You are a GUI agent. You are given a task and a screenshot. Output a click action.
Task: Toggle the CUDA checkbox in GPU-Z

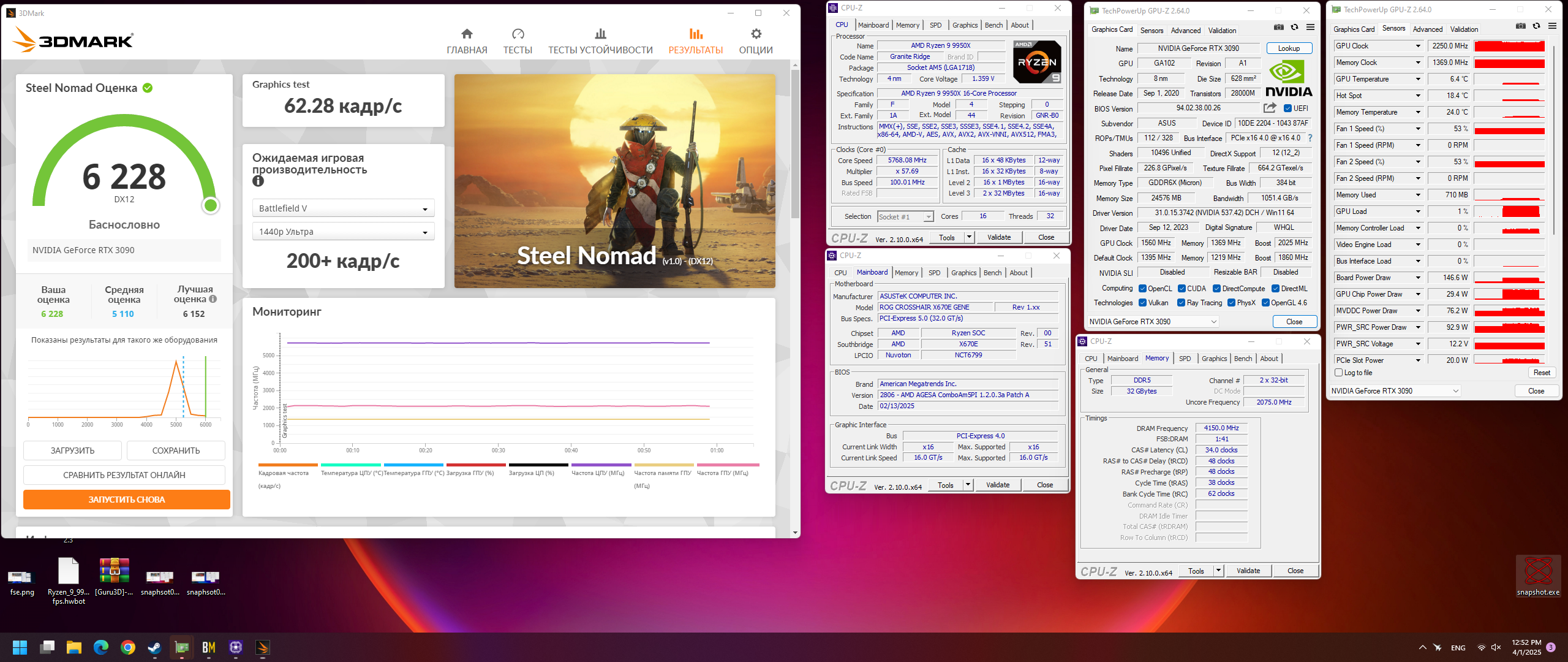pyautogui.click(x=1182, y=289)
